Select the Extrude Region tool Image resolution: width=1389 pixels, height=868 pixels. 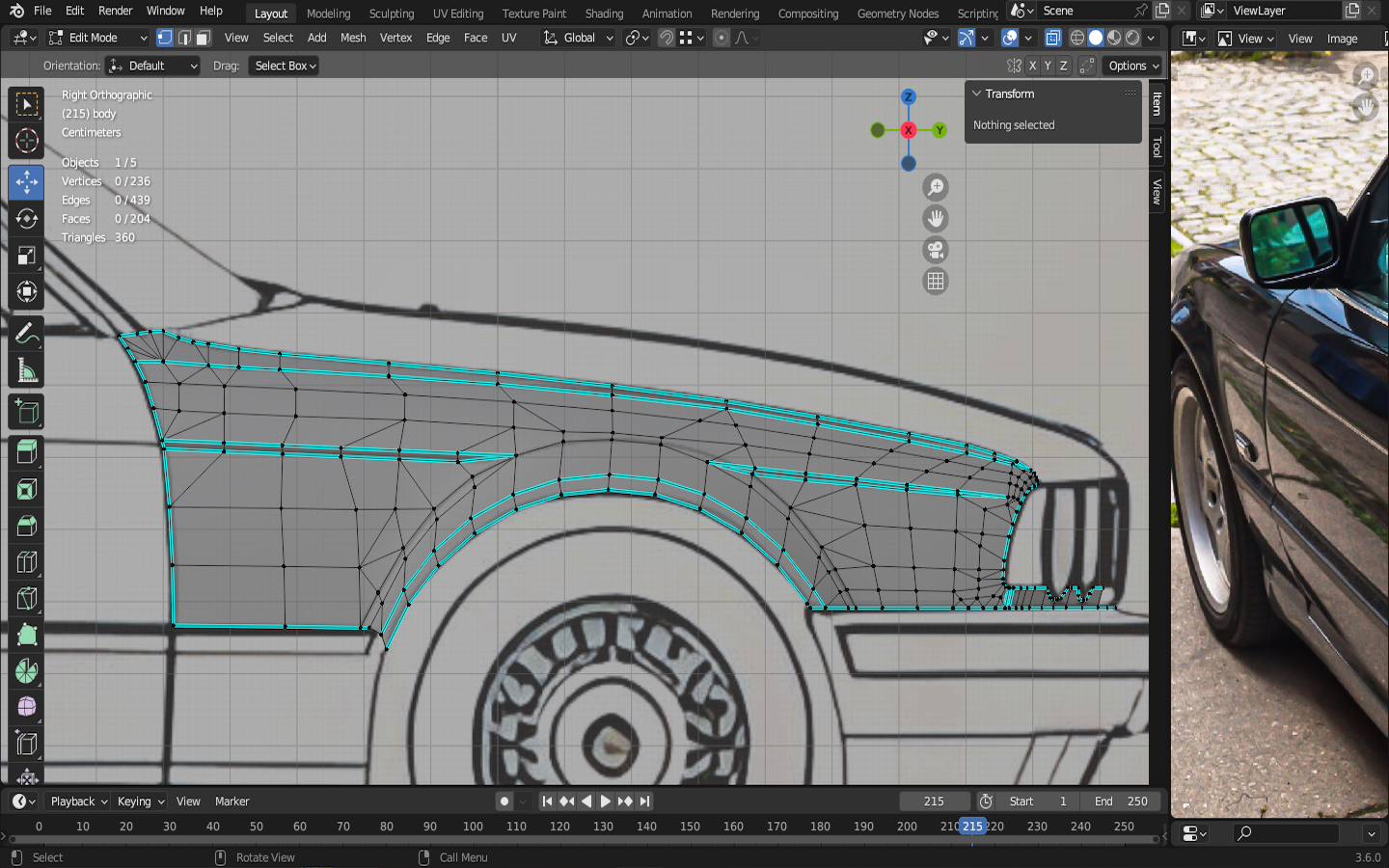pyautogui.click(x=26, y=451)
